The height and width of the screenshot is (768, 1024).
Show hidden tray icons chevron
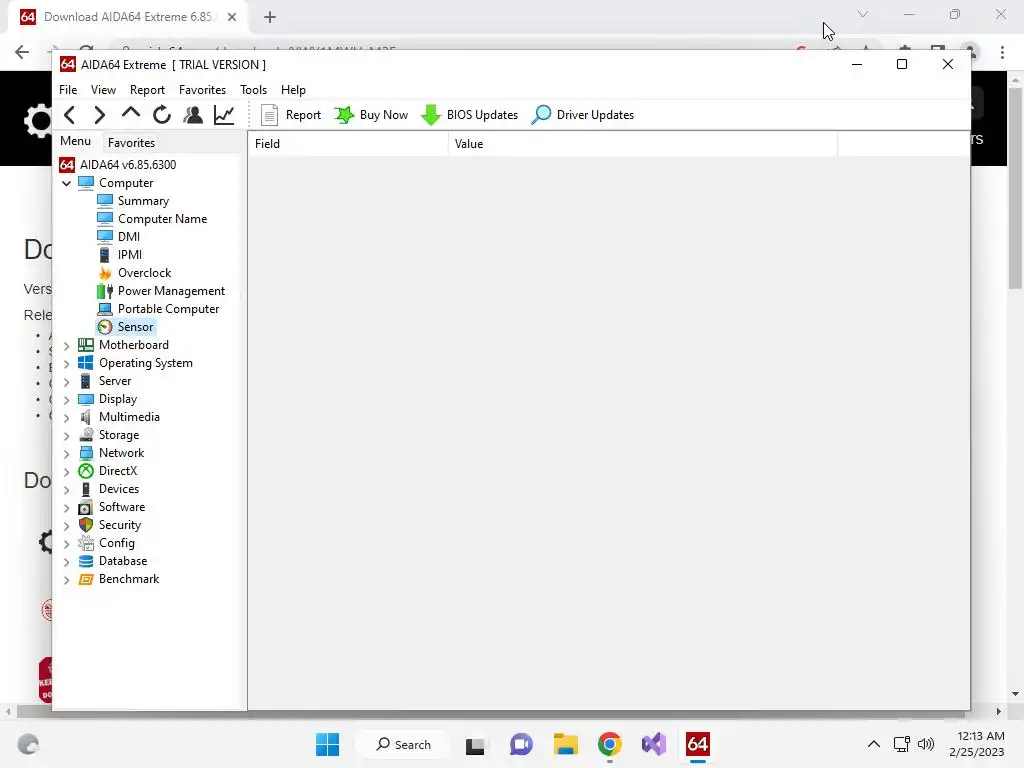point(873,744)
